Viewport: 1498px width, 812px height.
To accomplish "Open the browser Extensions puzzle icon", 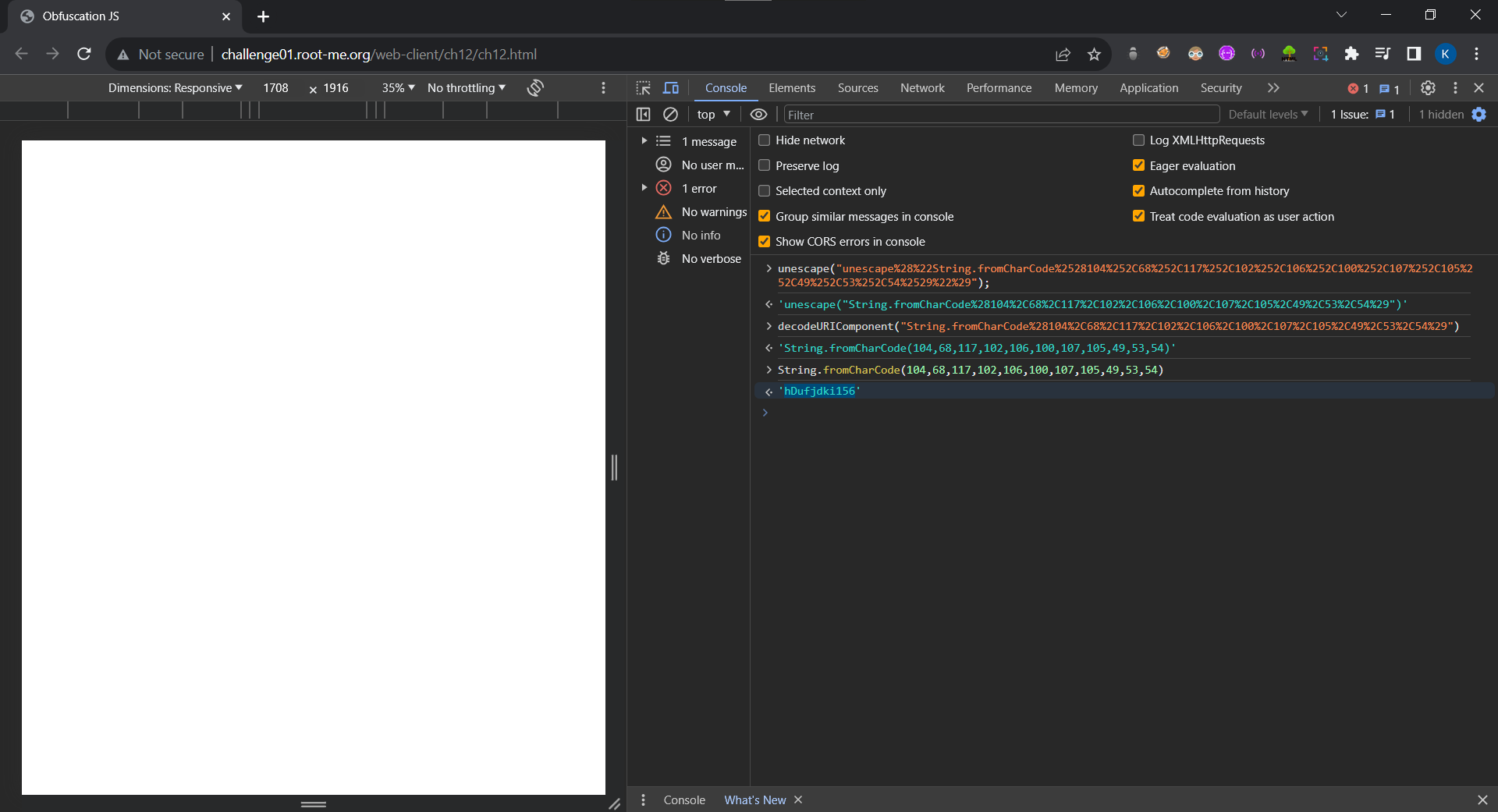I will pyautogui.click(x=1351, y=54).
